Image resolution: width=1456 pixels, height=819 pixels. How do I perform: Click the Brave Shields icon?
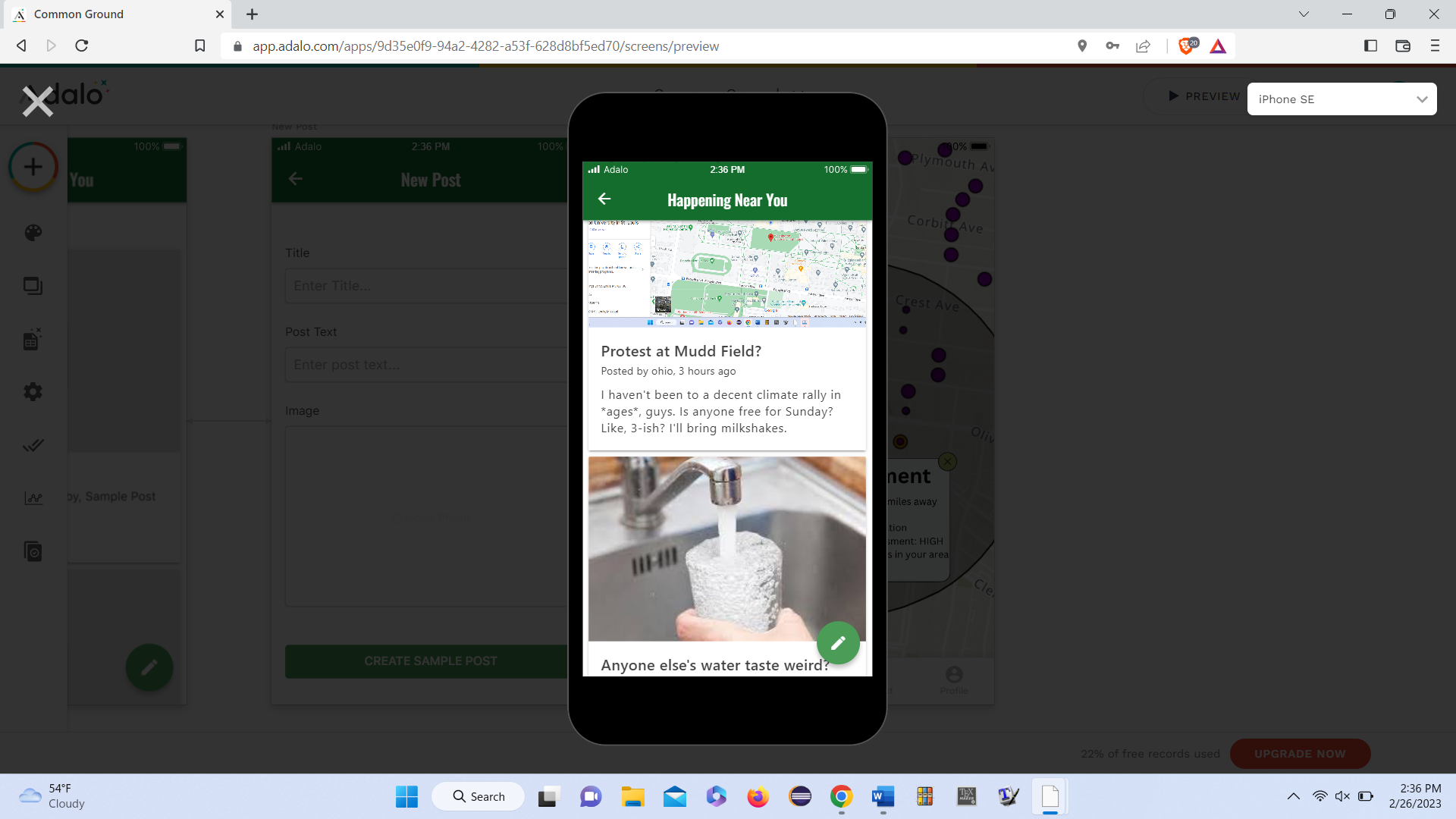pyautogui.click(x=1186, y=46)
